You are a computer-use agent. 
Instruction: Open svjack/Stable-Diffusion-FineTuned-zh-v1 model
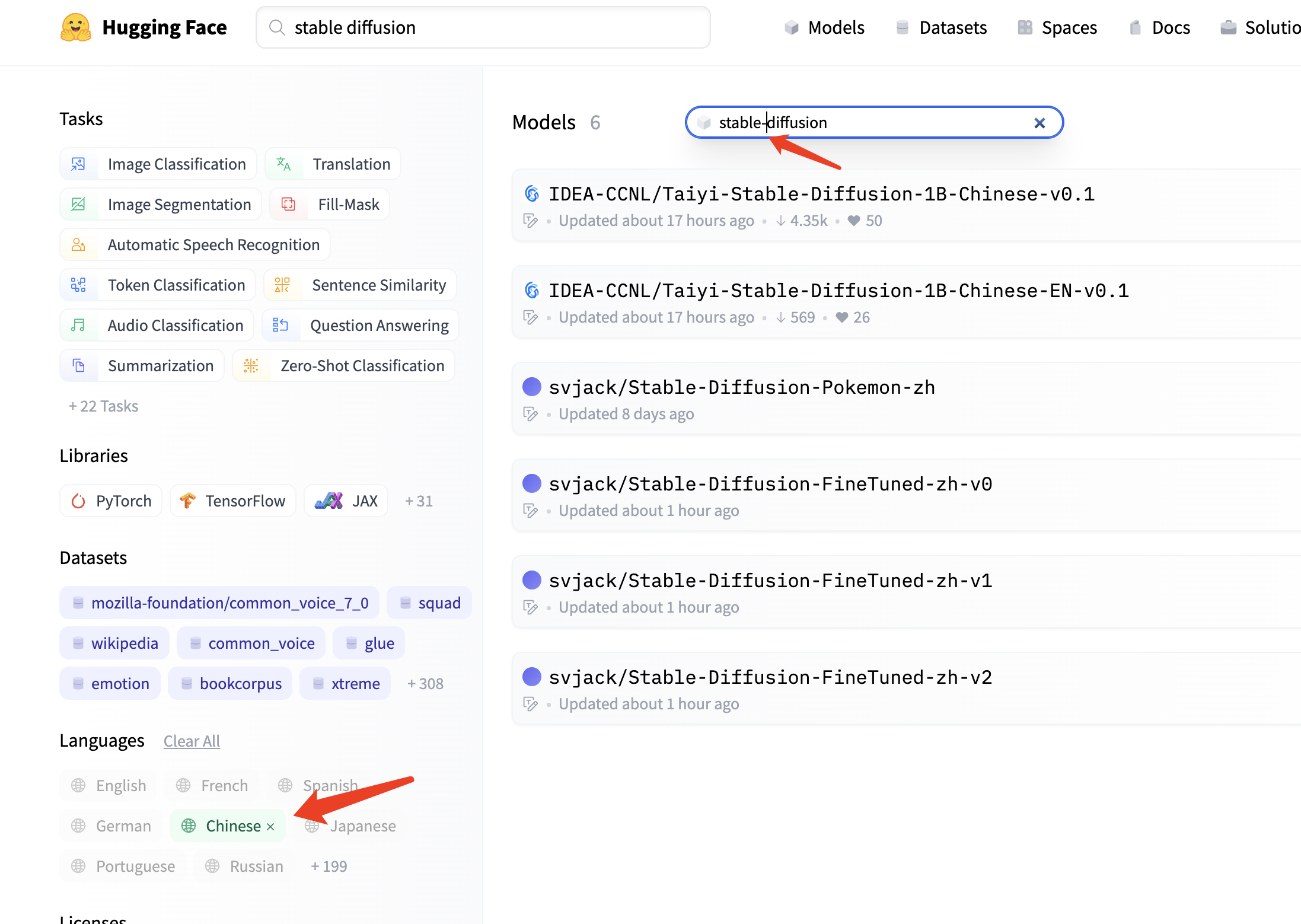point(770,581)
